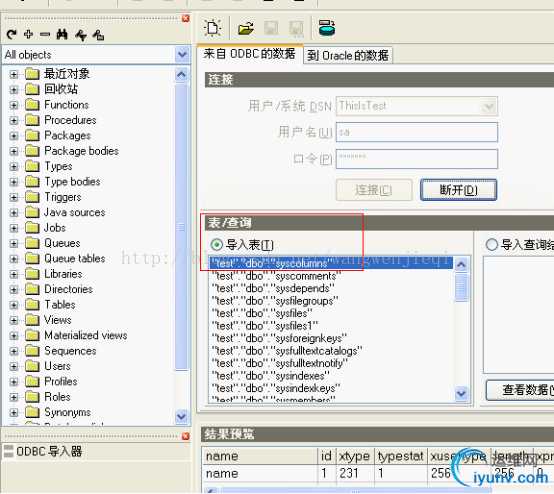This screenshot has width=554, height=494.
Task: Click the refresh icon in object browser
Action: [12, 34]
